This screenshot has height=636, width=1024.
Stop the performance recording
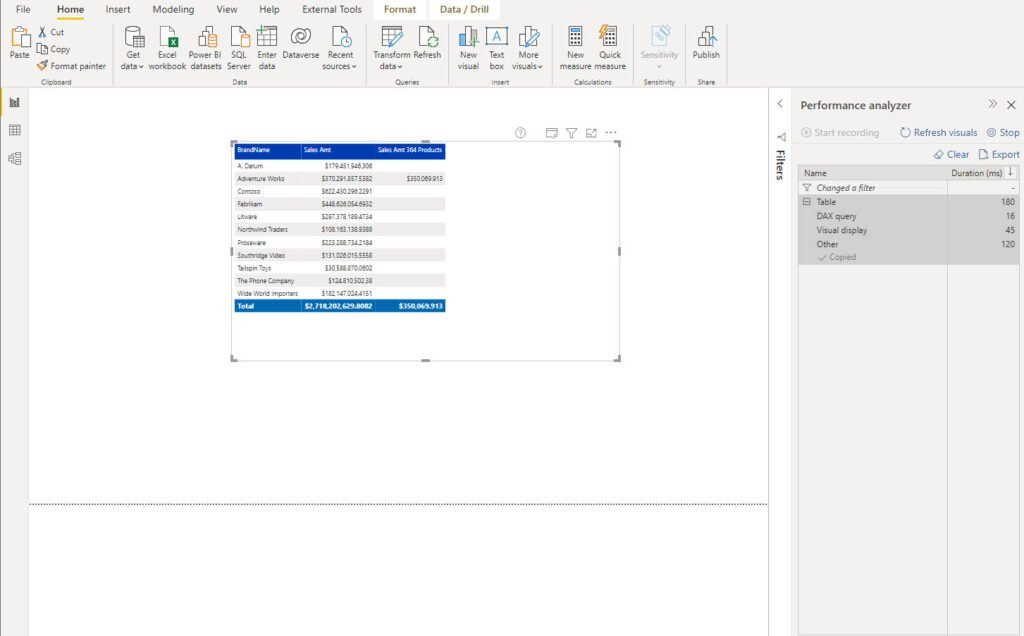(x=1003, y=133)
